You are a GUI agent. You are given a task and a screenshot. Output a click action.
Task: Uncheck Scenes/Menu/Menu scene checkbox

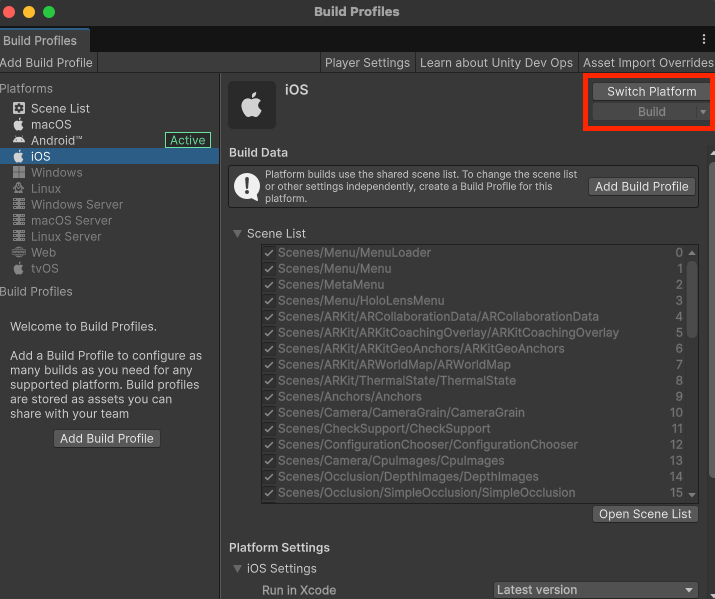[x=269, y=269]
